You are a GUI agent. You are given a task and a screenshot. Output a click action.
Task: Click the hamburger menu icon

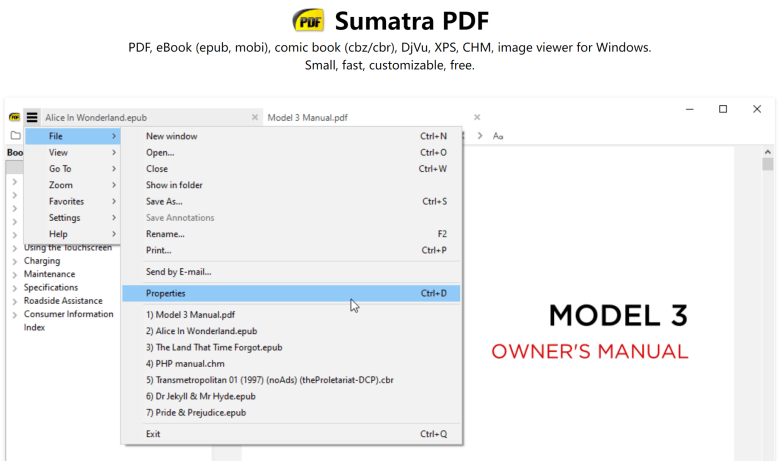pyautogui.click(x=32, y=117)
